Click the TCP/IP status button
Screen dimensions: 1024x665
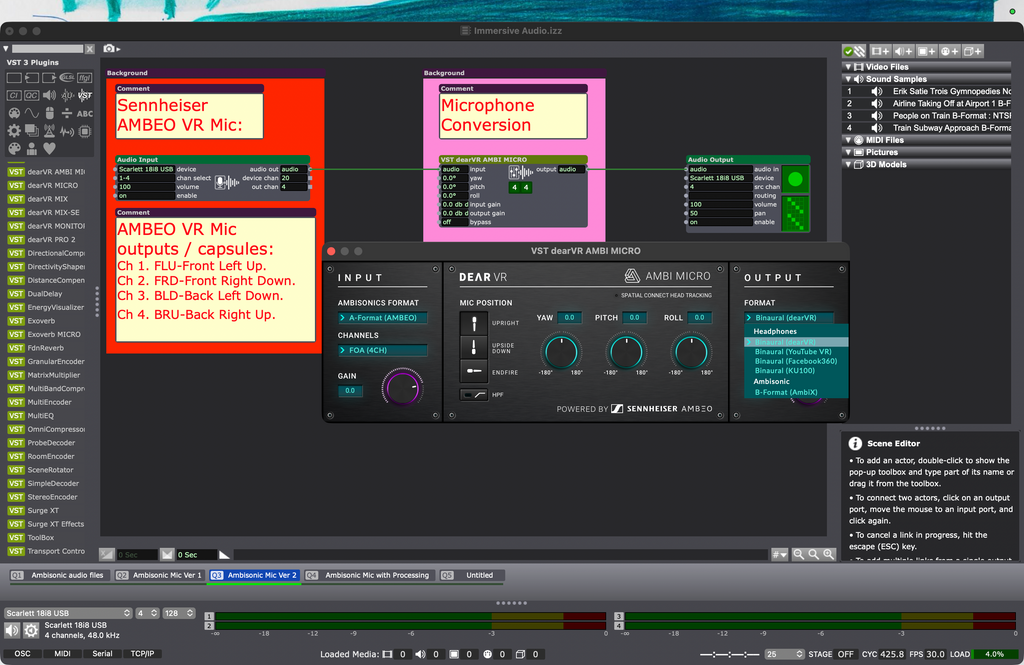click(142, 654)
